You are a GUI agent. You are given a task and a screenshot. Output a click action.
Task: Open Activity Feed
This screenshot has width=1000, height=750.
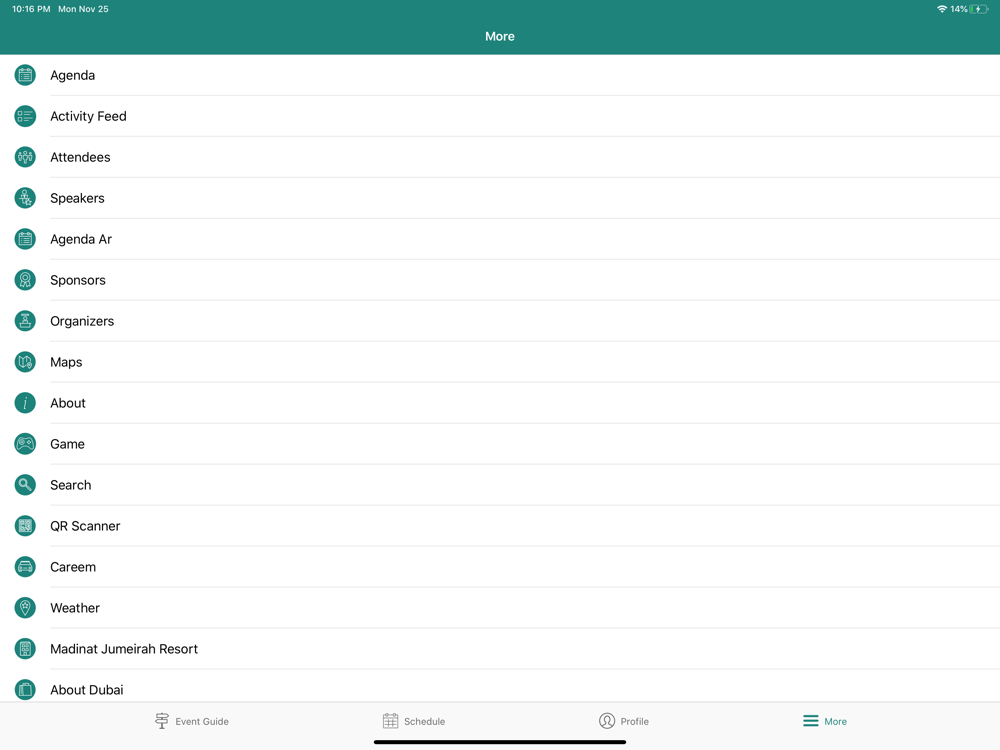pyautogui.click(x=500, y=116)
